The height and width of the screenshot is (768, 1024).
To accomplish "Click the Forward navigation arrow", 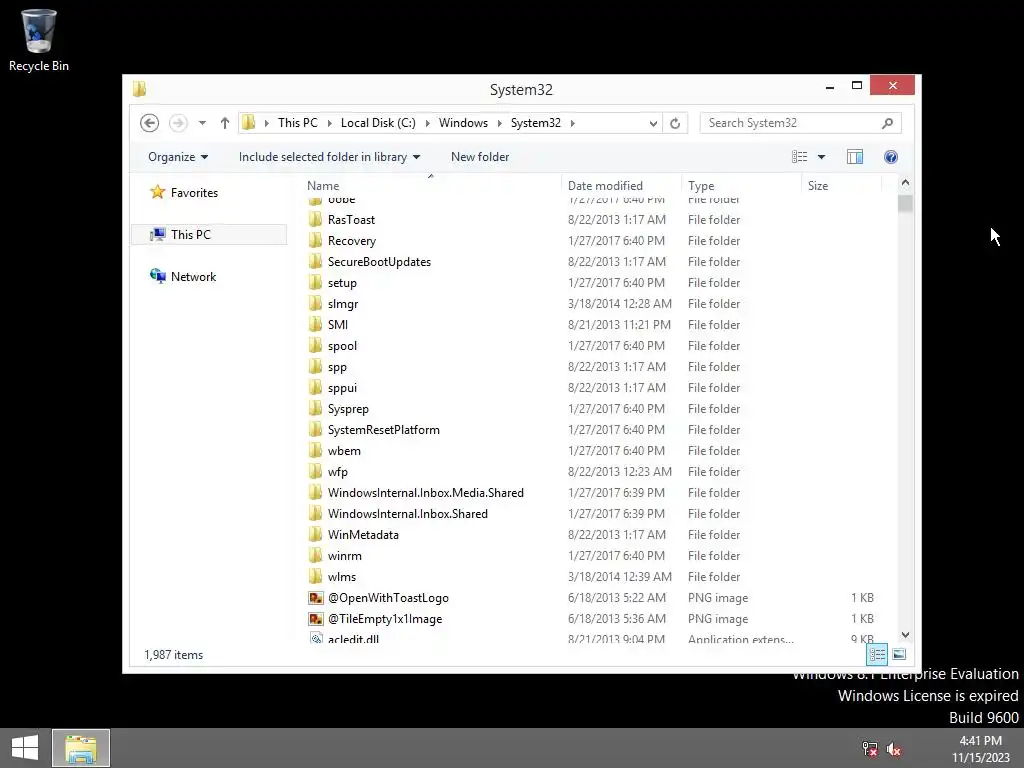I will point(178,123).
